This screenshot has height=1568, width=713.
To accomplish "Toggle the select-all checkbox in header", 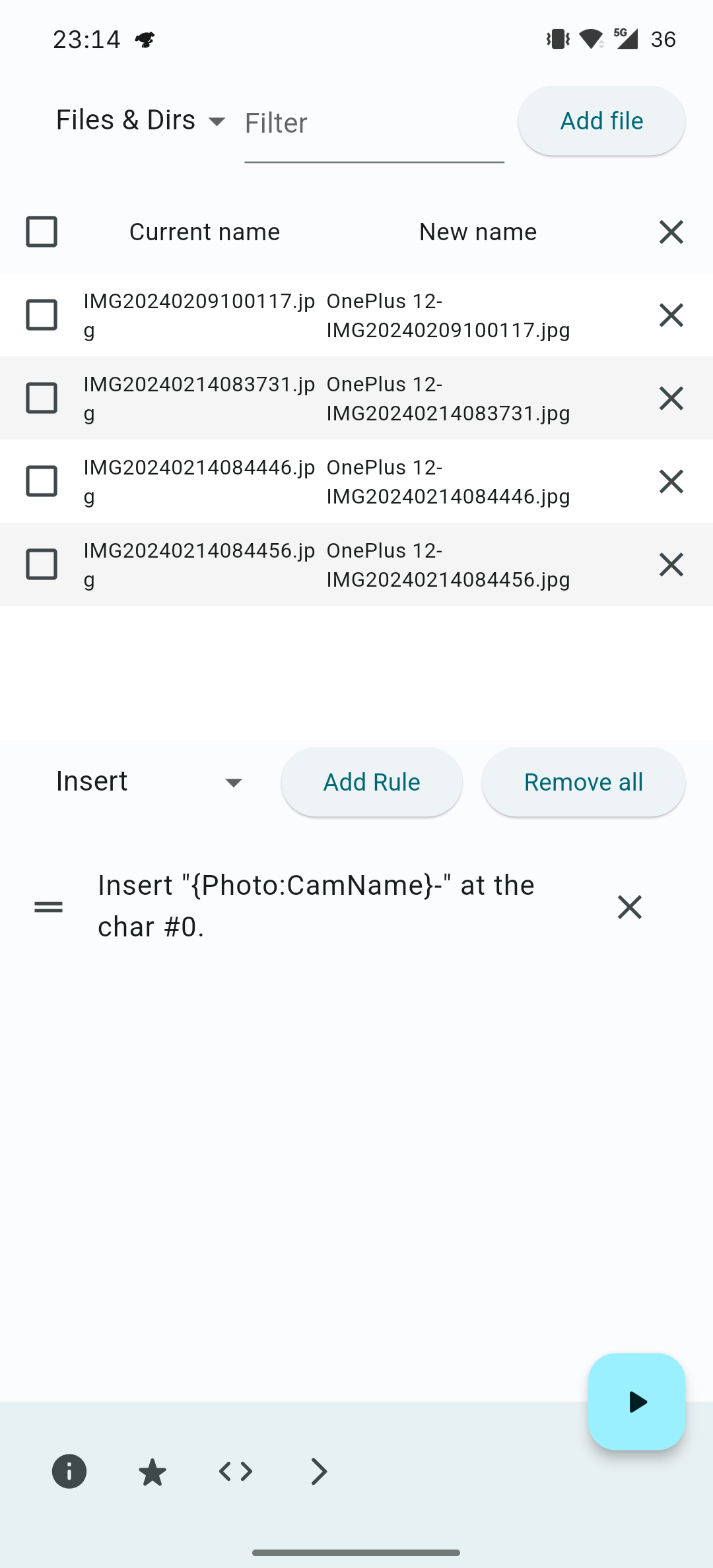I will [42, 232].
